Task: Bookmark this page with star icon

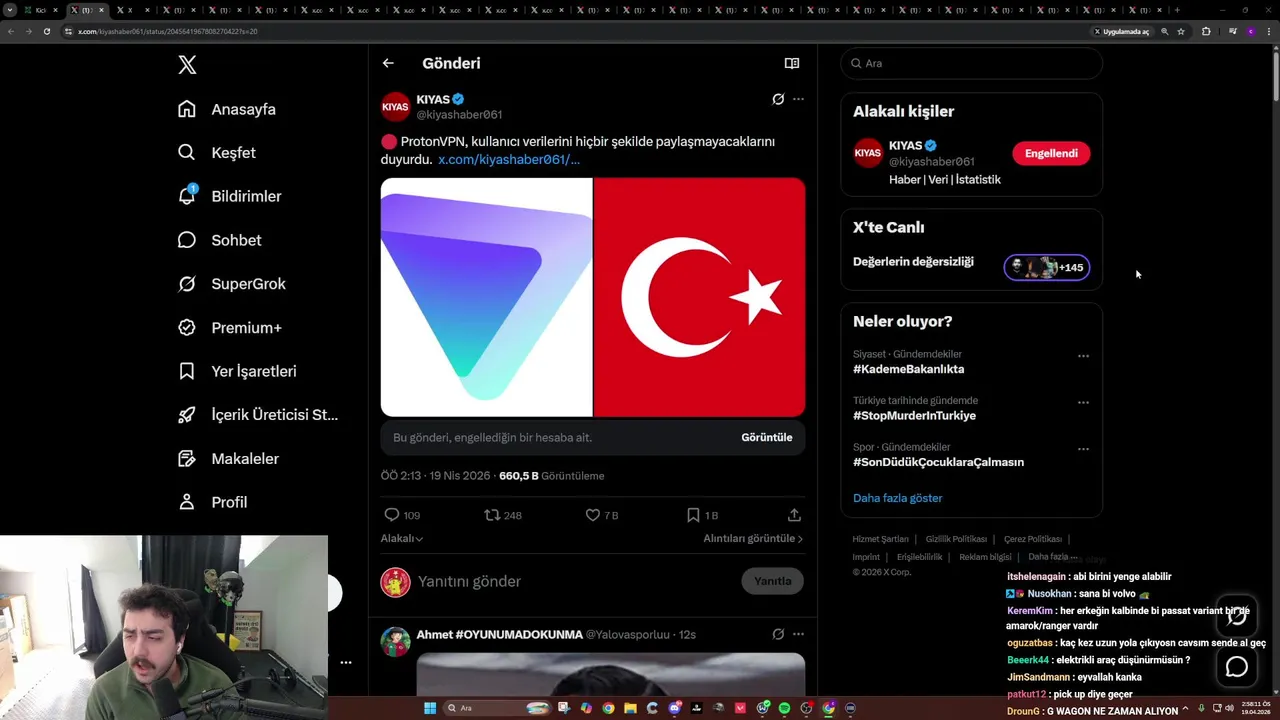Action: pyautogui.click(x=1181, y=31)
